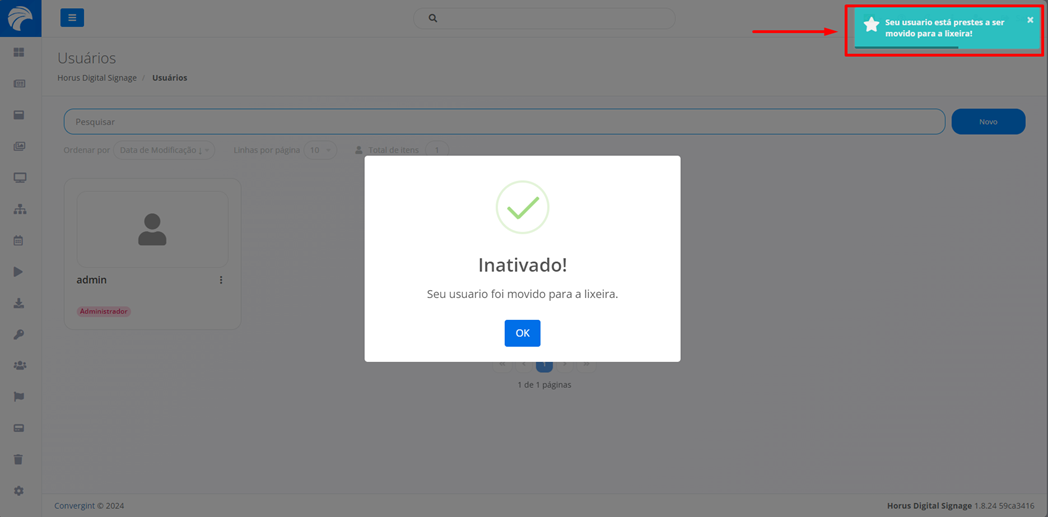The image size is (1048, 517).
Task: Open the flag icon in sidebar
Action: click(x=19, y=397)
